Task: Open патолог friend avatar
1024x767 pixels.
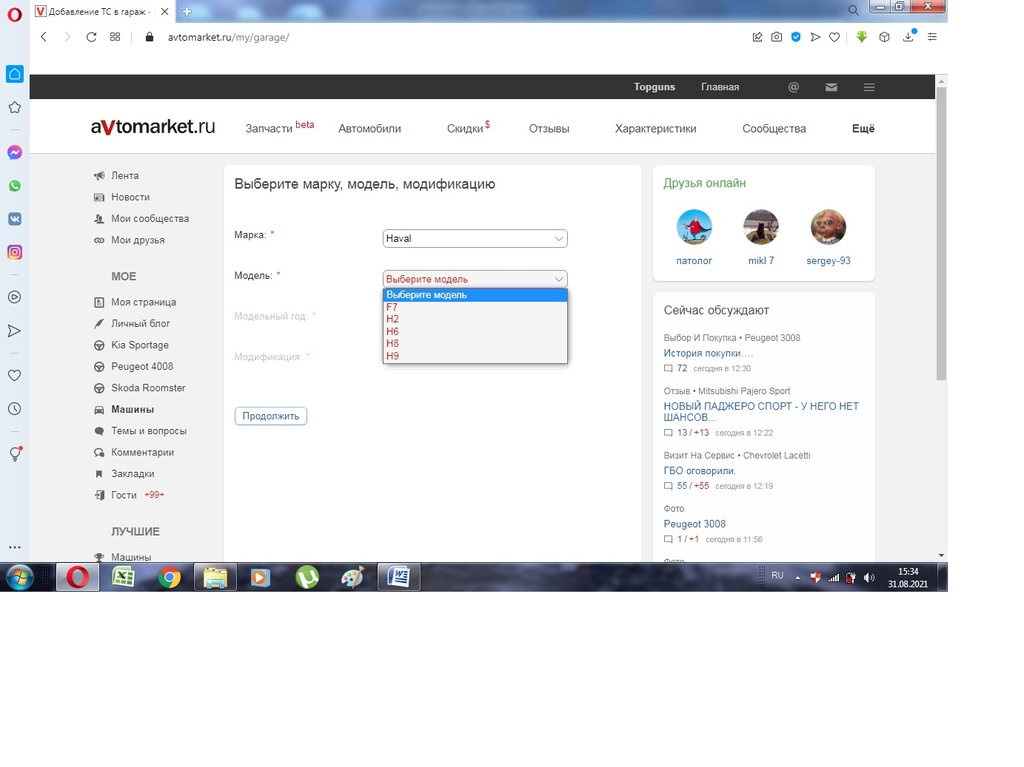Action: tap(694, 227)
